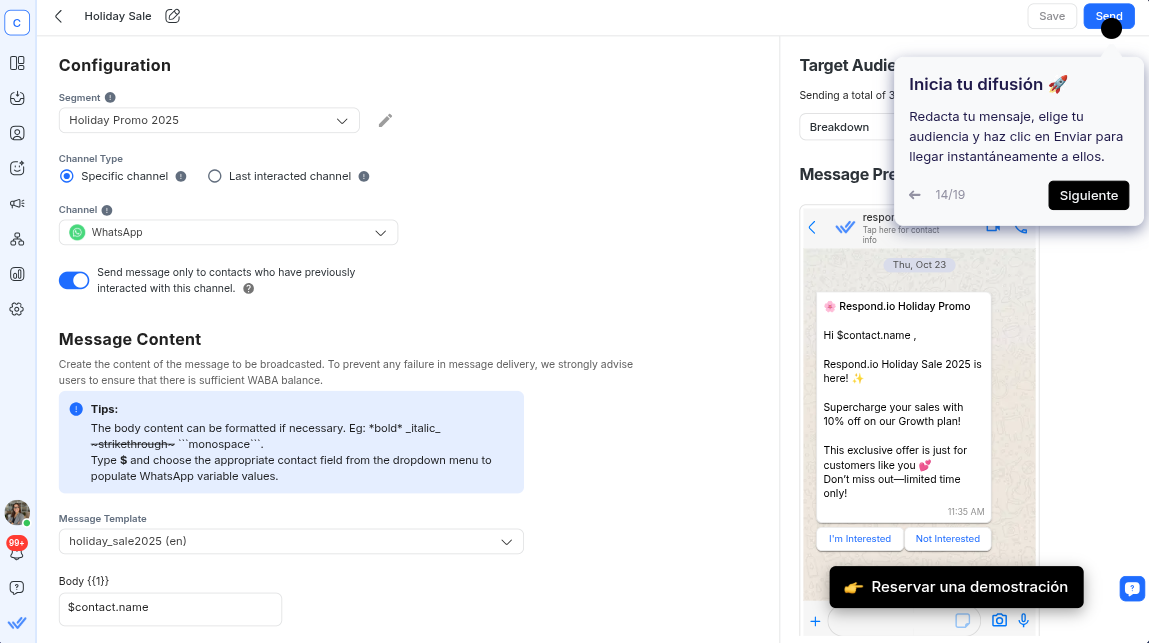Click Siguiente in the tour popup

coord(1088,195)
